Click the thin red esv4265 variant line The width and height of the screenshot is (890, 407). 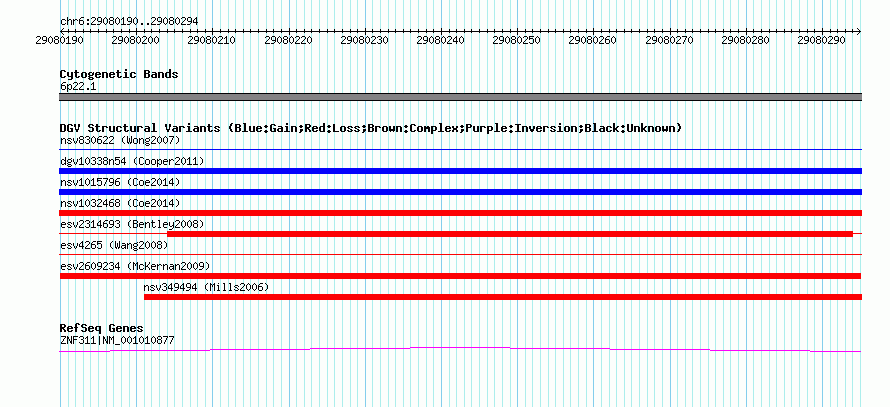coord(461,255)
